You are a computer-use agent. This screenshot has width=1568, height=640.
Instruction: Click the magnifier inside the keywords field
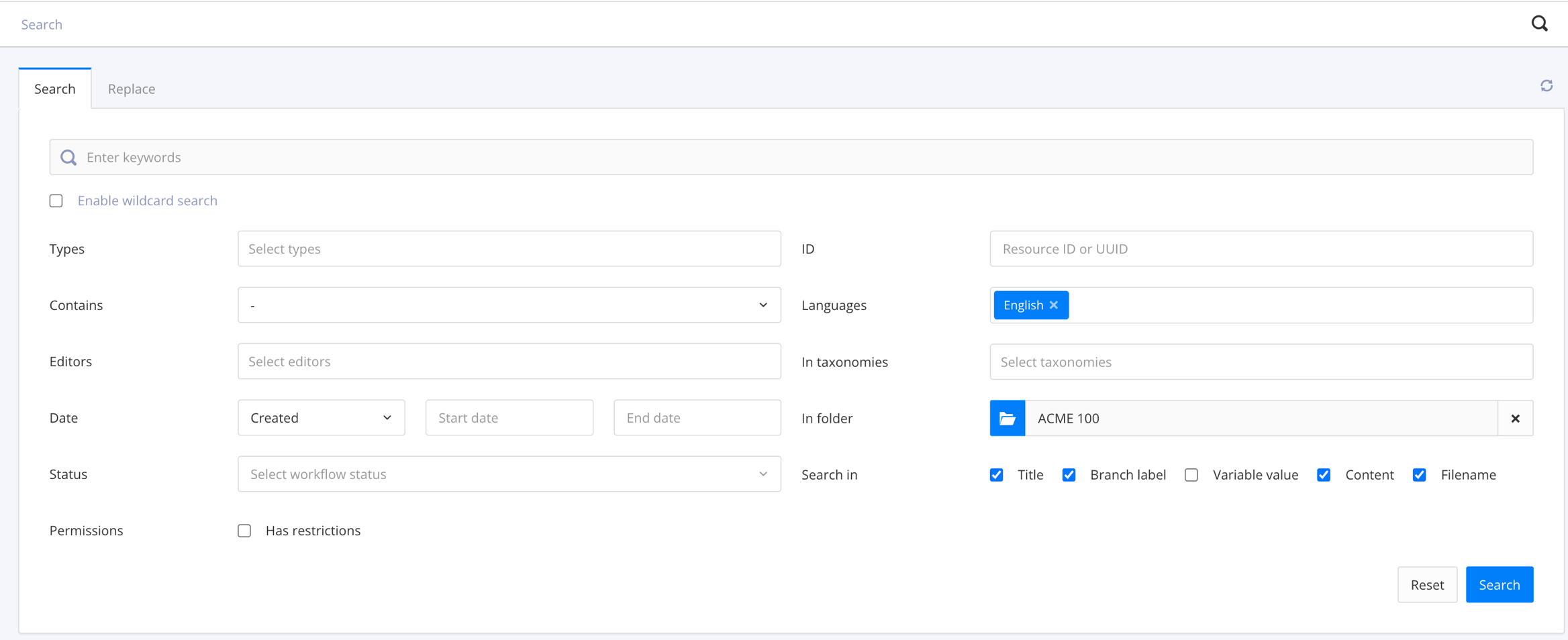point(68,157)
